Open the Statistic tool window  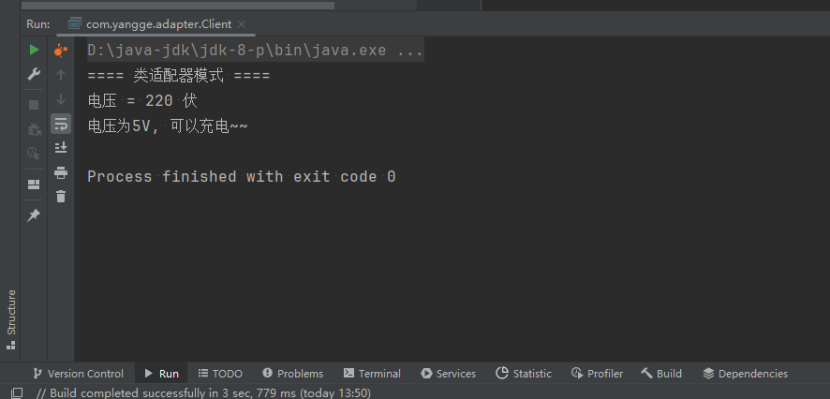pyautogui.click(x=524, y=374)
